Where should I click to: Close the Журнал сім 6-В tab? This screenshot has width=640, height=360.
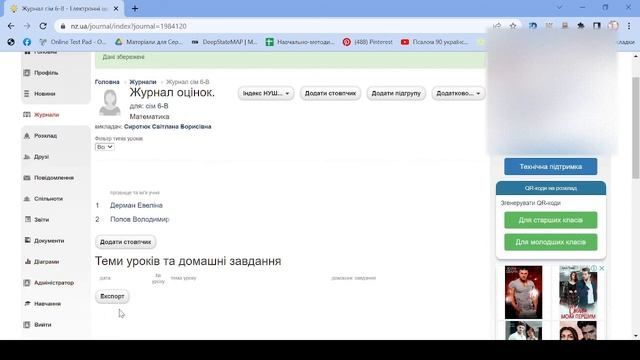click(x=116, y=9)
